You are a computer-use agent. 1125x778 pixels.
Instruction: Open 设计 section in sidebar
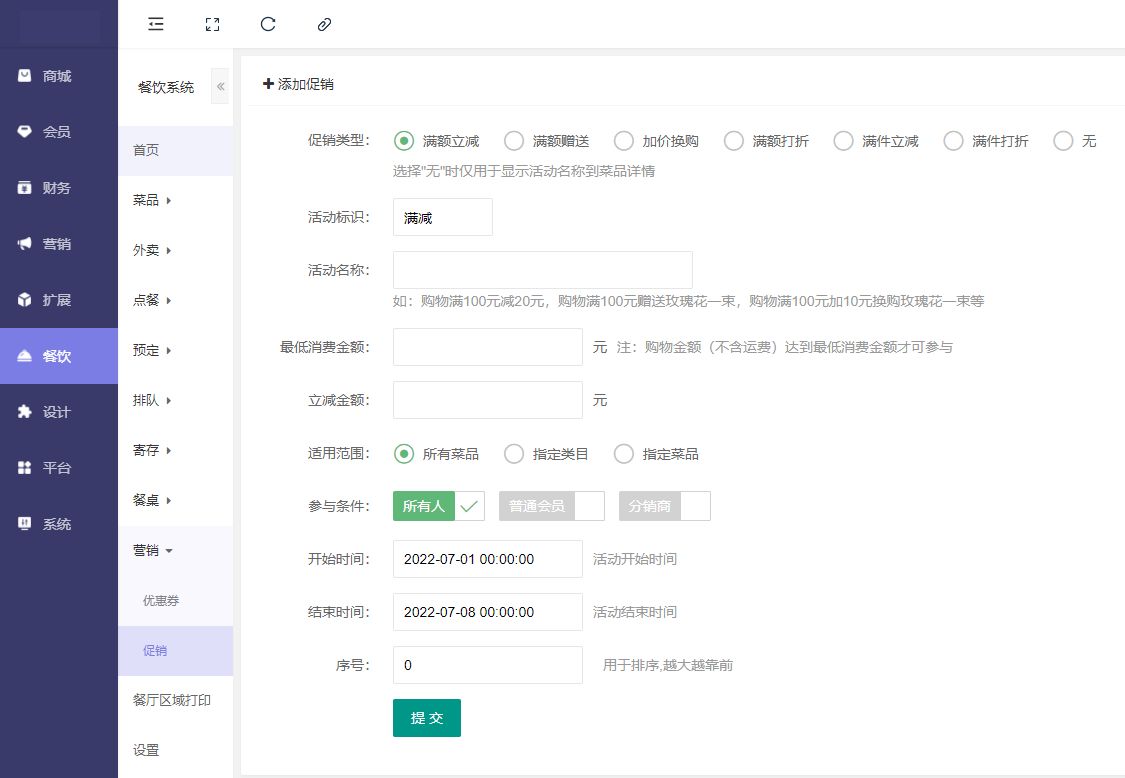[x=58, y=412]
